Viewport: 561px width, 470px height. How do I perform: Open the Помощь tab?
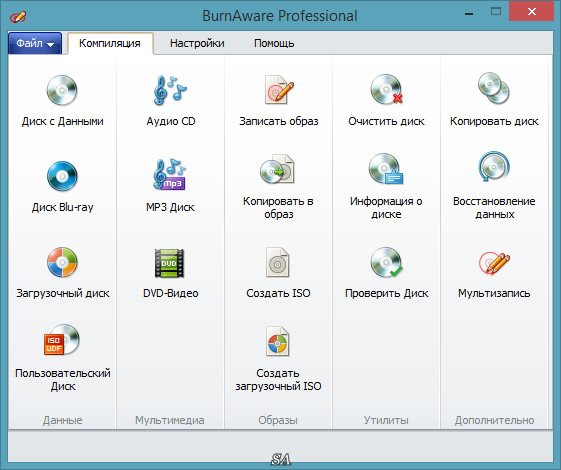coord(274,43)
